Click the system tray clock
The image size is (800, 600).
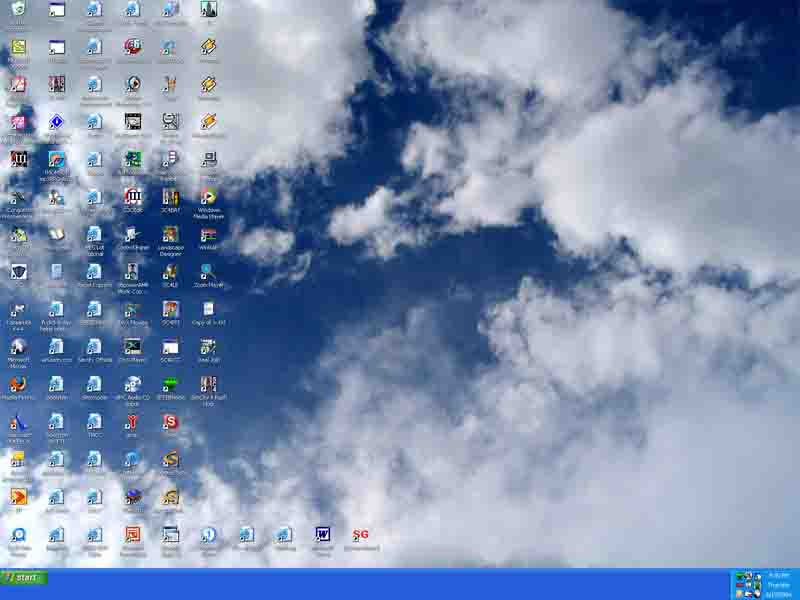(777, 584)
